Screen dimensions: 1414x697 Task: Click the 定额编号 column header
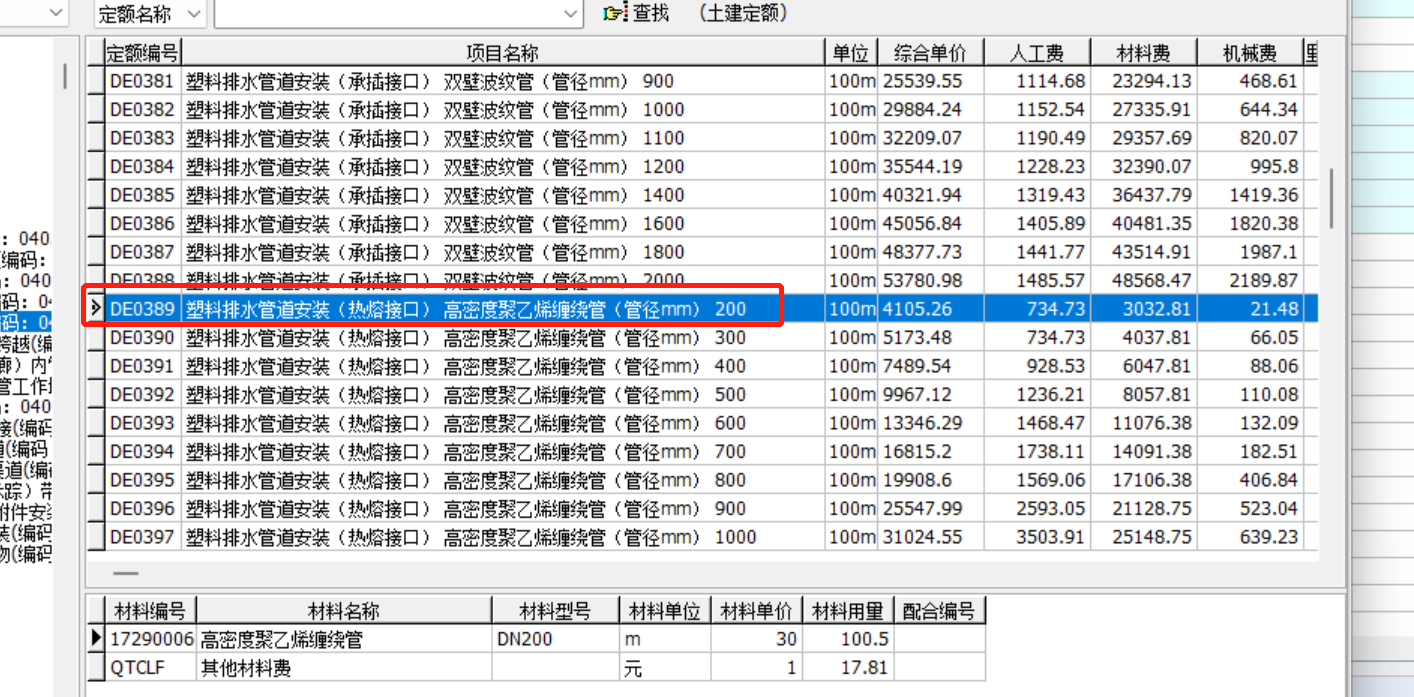coord(143,53)
